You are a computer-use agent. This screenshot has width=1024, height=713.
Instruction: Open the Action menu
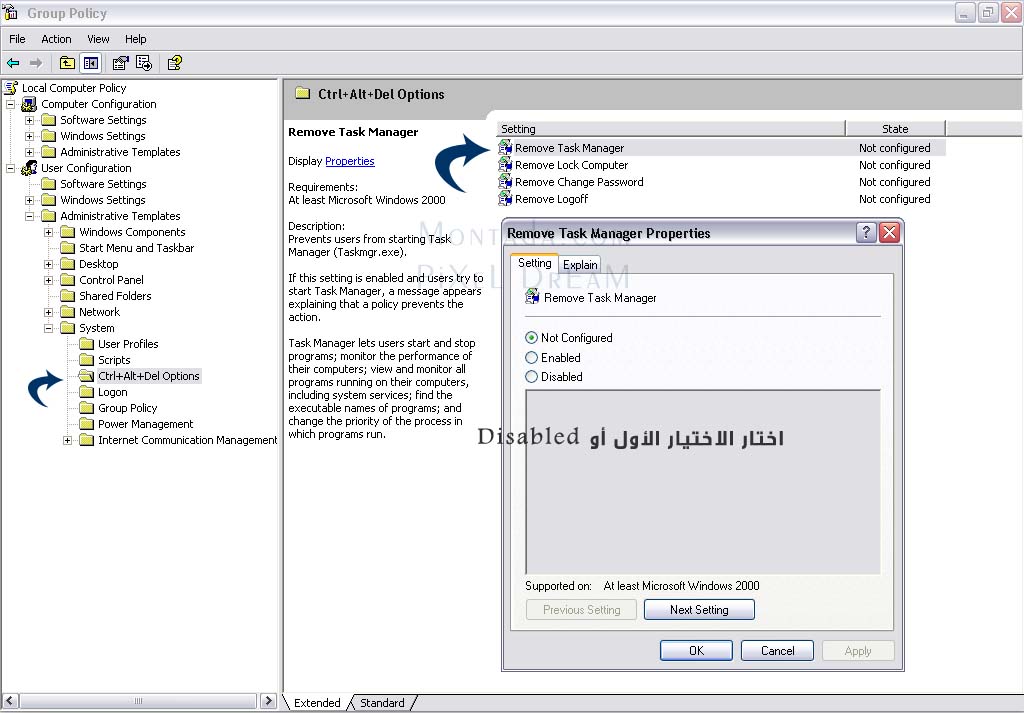[56, 39]
